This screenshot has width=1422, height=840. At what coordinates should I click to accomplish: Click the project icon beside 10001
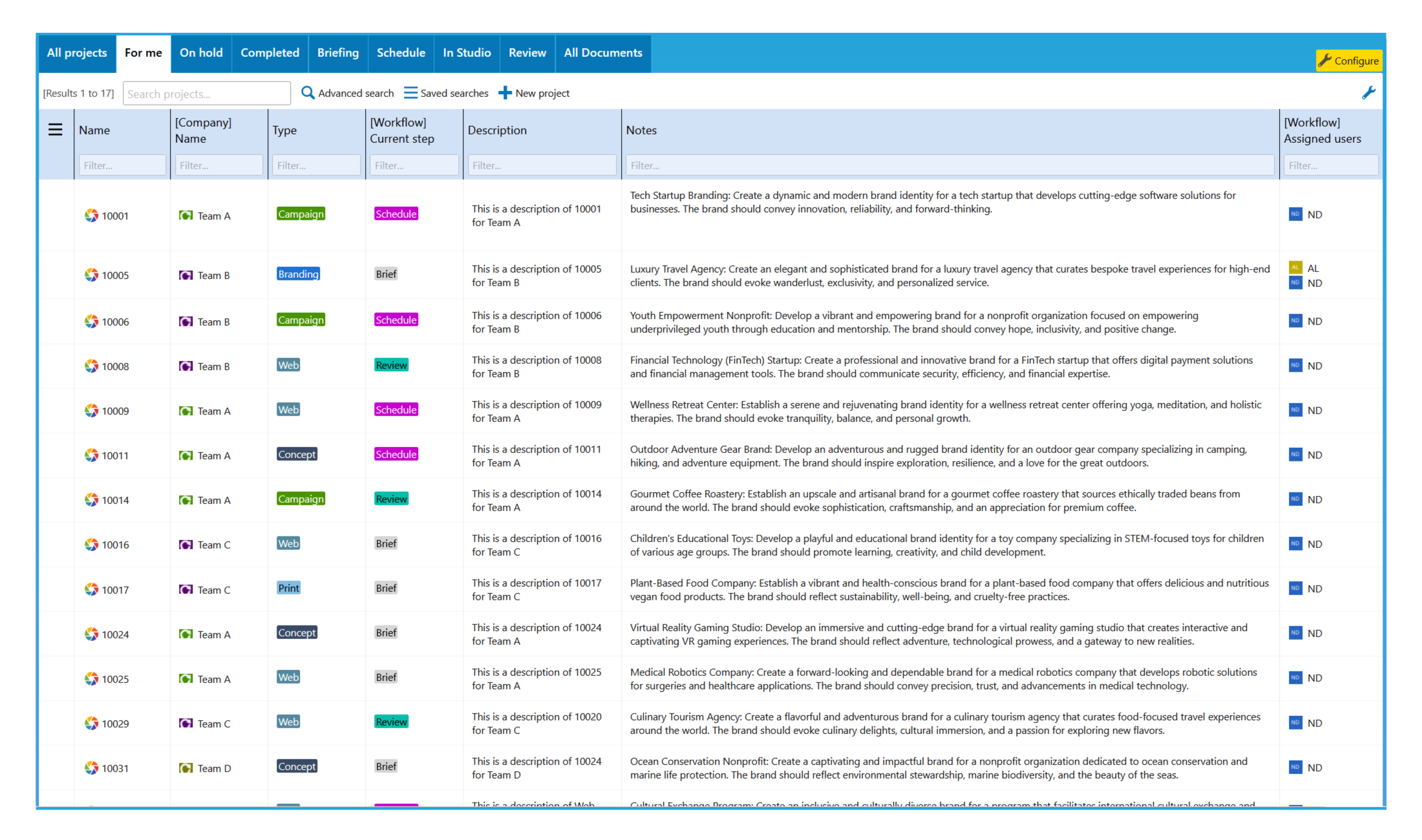pos(91,216)
